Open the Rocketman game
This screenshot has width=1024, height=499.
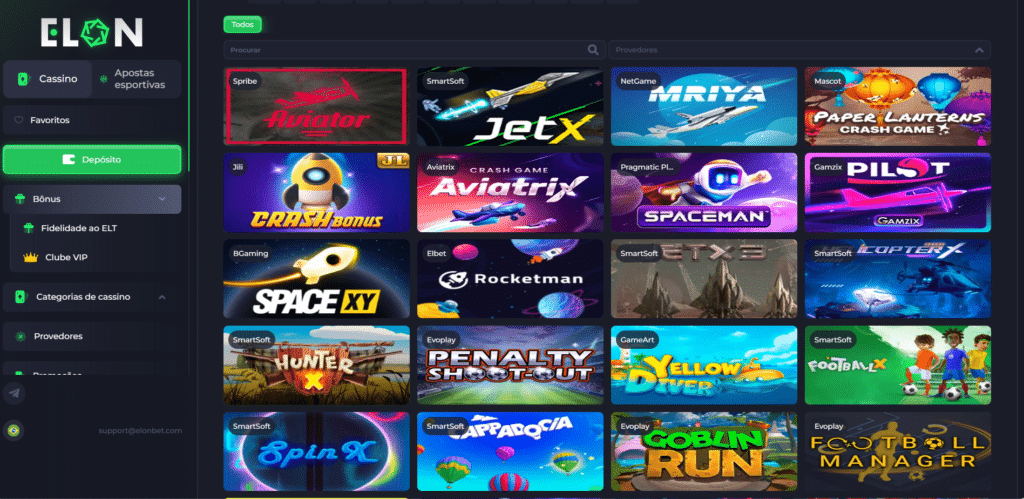(510, 279)
